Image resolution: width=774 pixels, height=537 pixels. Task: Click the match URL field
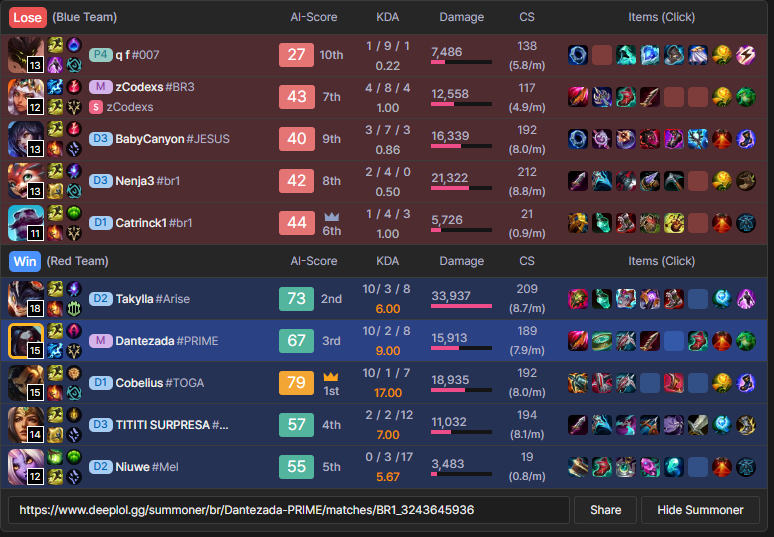(x=289, y=510)
